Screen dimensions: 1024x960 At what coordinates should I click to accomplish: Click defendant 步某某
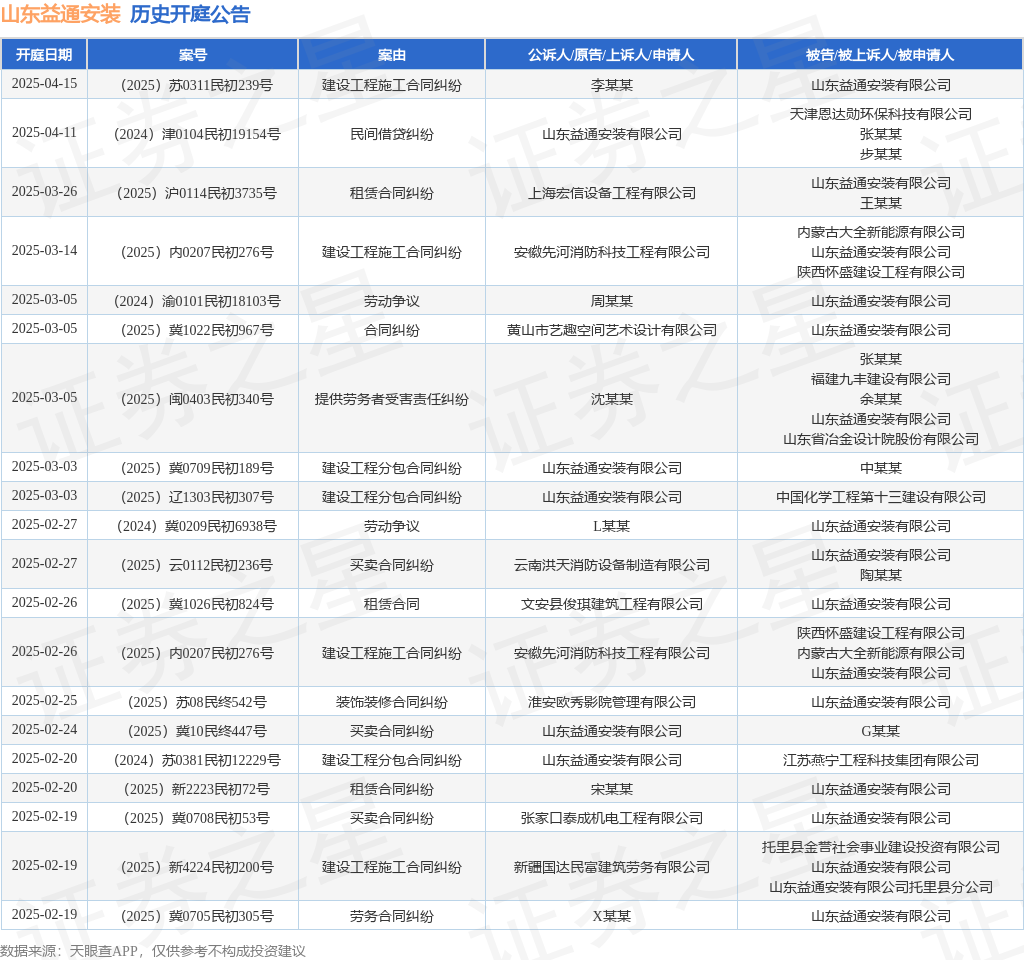880,153
